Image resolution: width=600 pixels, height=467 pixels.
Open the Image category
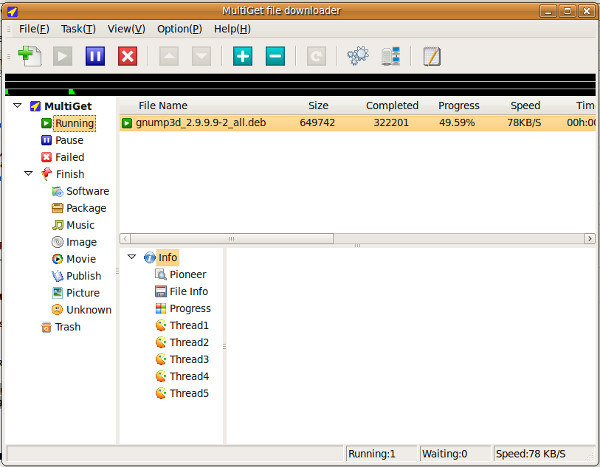81,242
